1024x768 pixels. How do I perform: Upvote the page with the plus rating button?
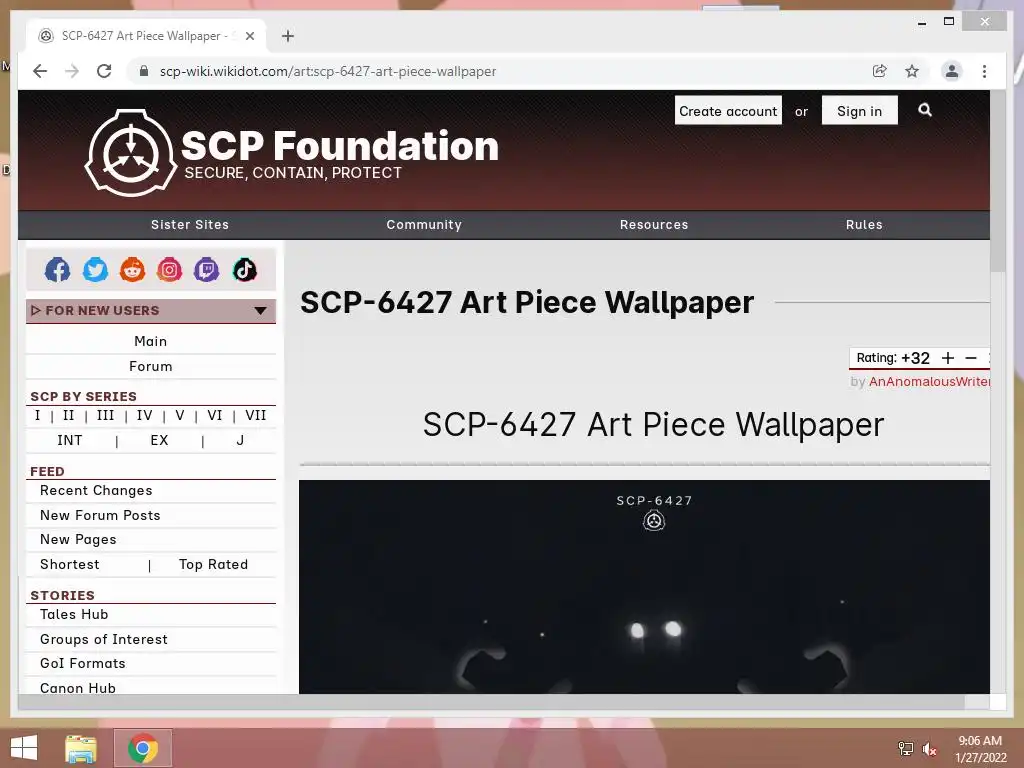click(948, 358)
